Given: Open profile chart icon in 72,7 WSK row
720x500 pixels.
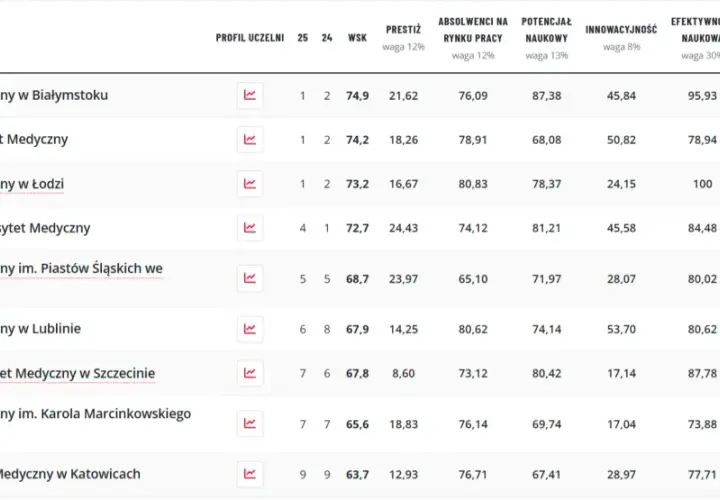Looking at the screenshot, I should (x=250, y=228).
